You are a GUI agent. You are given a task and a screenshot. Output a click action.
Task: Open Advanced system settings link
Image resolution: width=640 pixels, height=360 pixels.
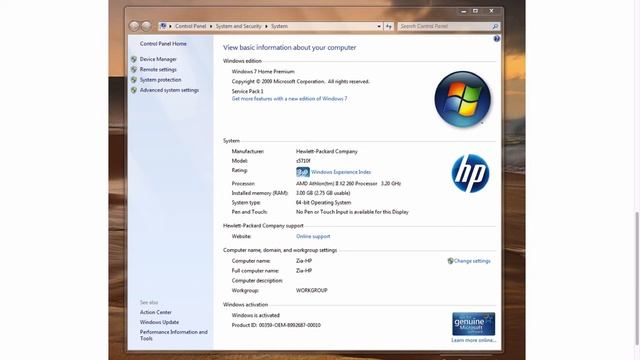[169, 90]
